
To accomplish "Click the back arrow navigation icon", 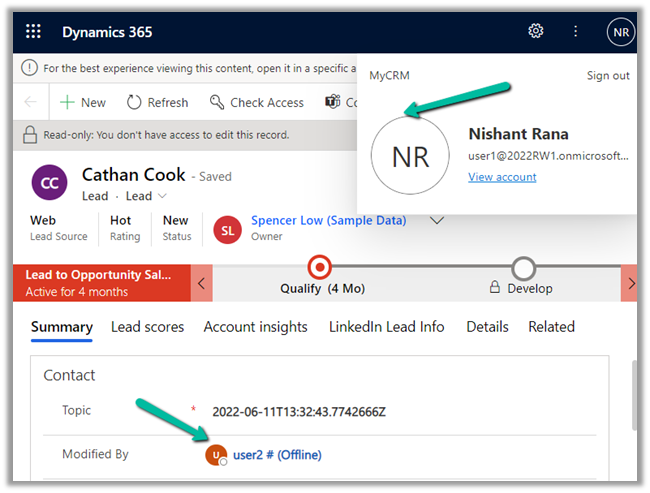I will point(30,102).
